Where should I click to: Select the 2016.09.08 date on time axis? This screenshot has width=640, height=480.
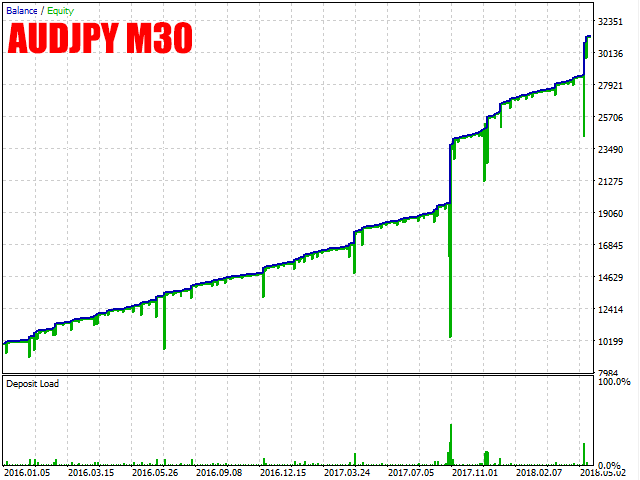[220, 472]
